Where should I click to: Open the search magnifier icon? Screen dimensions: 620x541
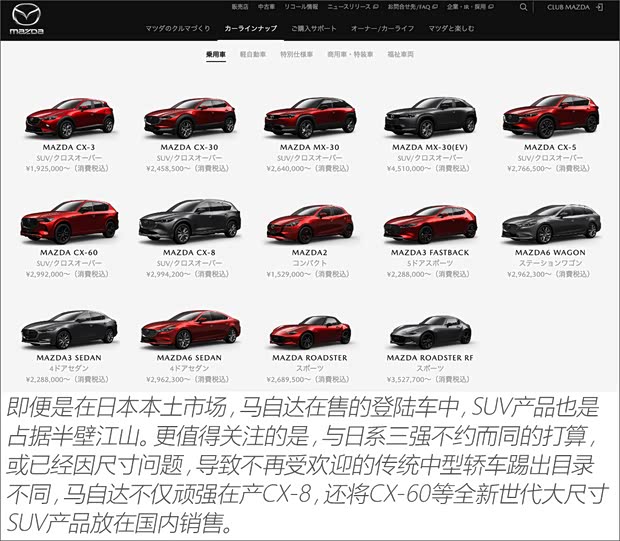click(523, 7)
